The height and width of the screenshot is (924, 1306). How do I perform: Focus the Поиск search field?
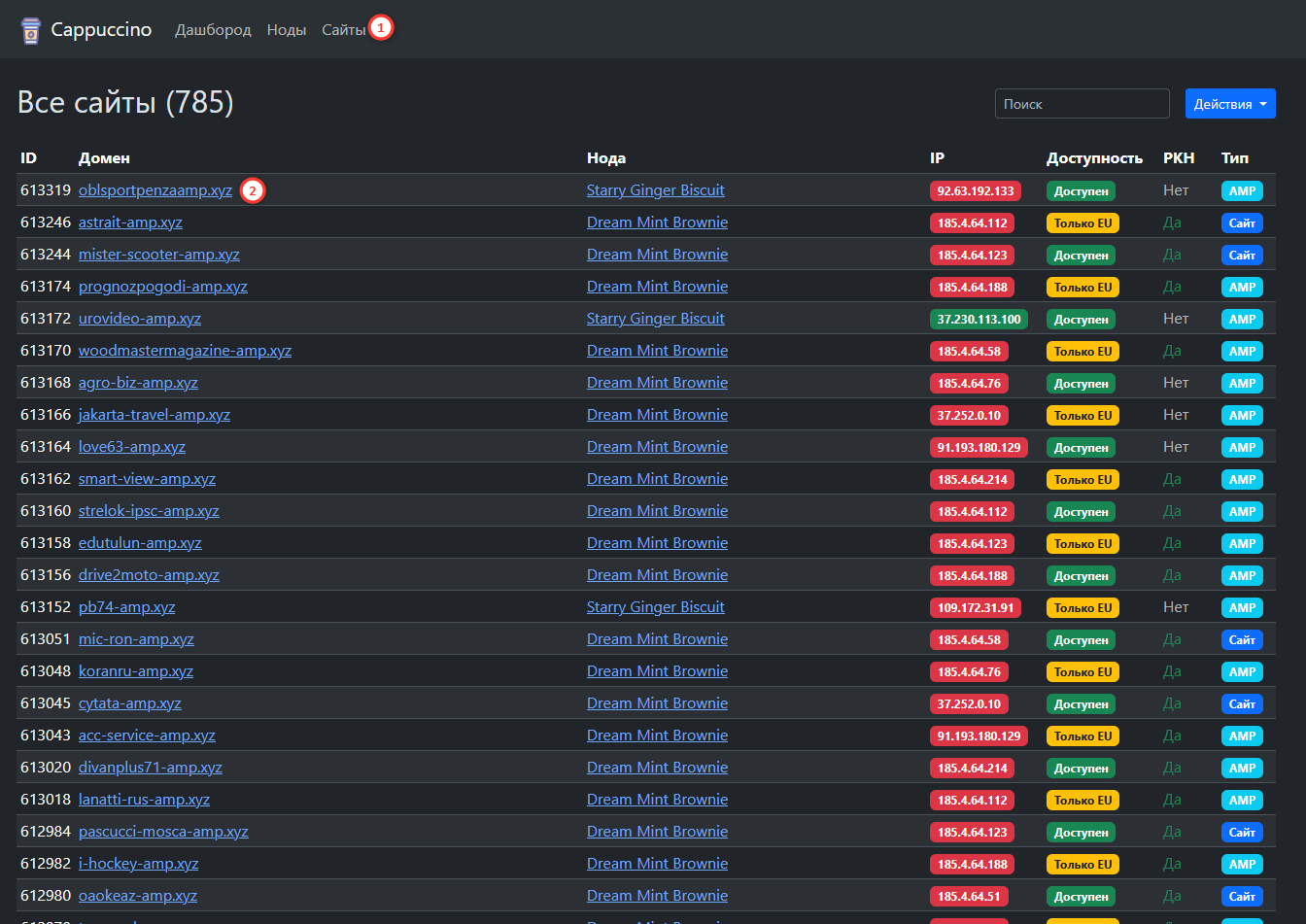tap(1082, 104)
